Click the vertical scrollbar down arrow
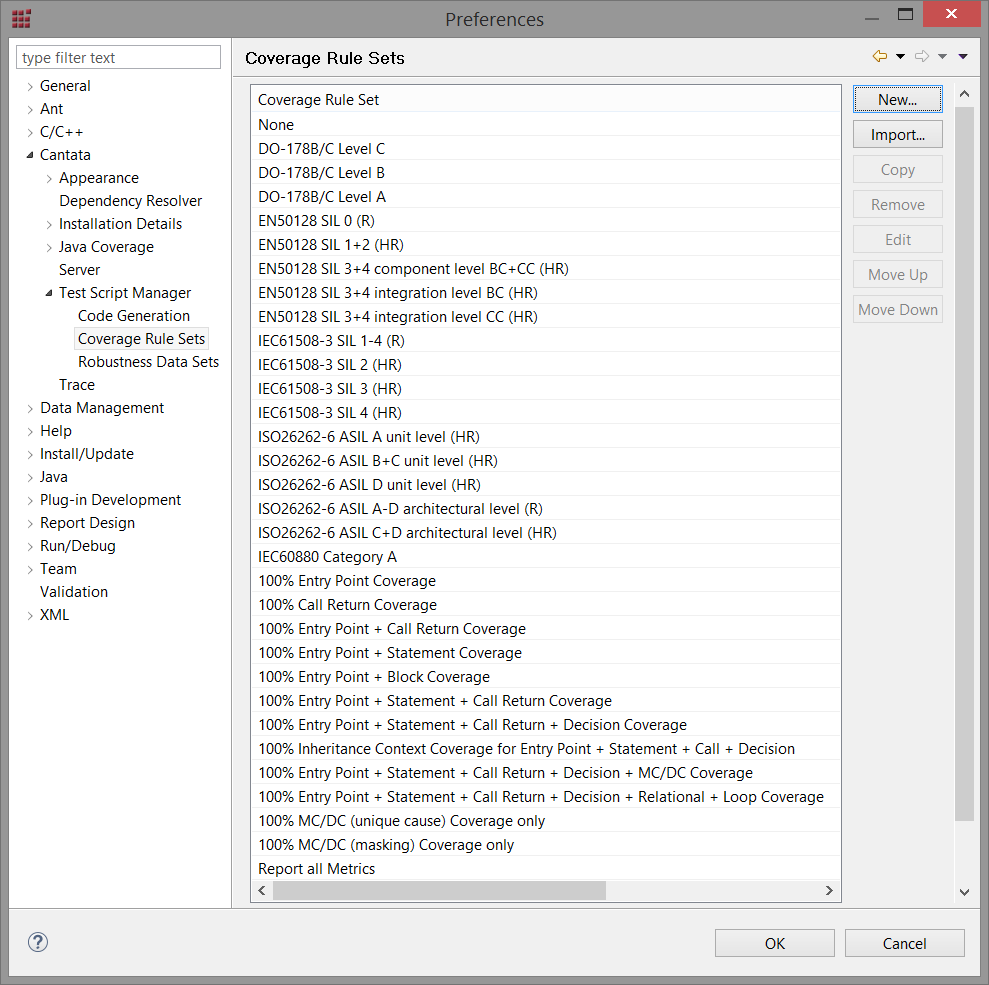Screen dimensions: 989x985 click(964, 892)
